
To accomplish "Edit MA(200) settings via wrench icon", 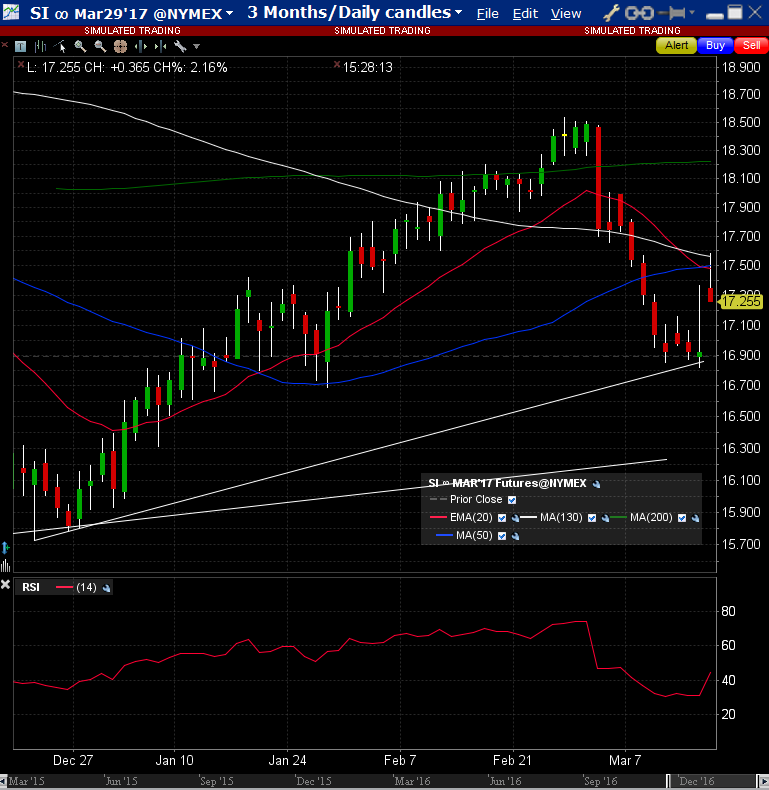I will pos(695,518).
